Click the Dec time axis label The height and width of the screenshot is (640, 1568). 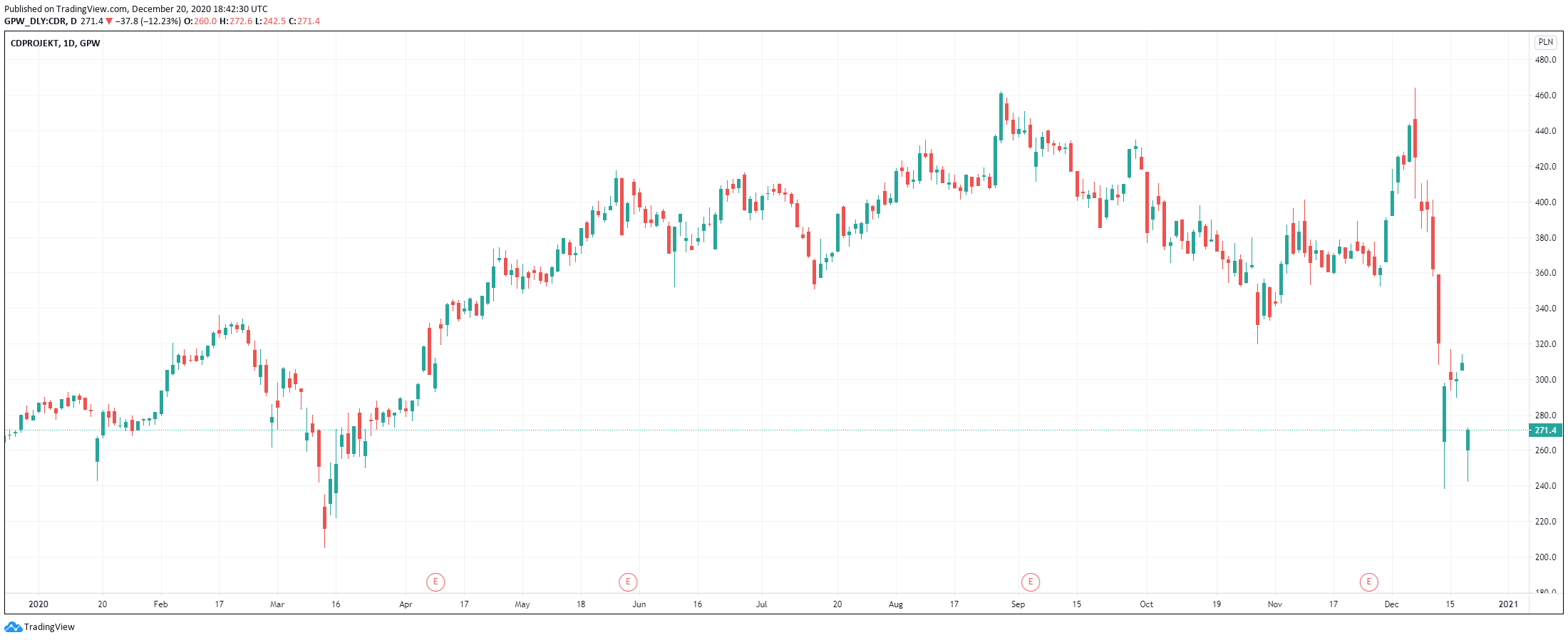[x=1392, y=604]
